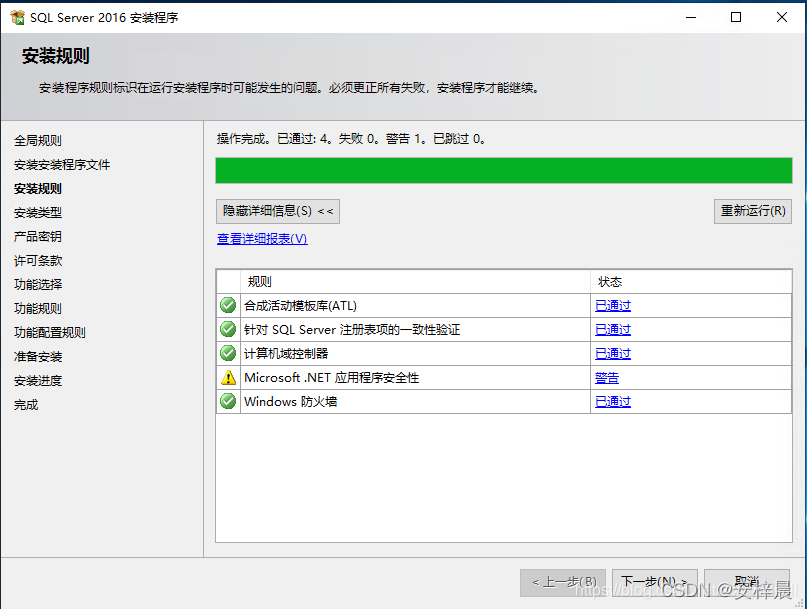Image resolution: width=807 pixels, height=609 pixels.
Task: Click the check icon beside 计算机域控制器
Action: pyautogui.click(x=227, y=353)
